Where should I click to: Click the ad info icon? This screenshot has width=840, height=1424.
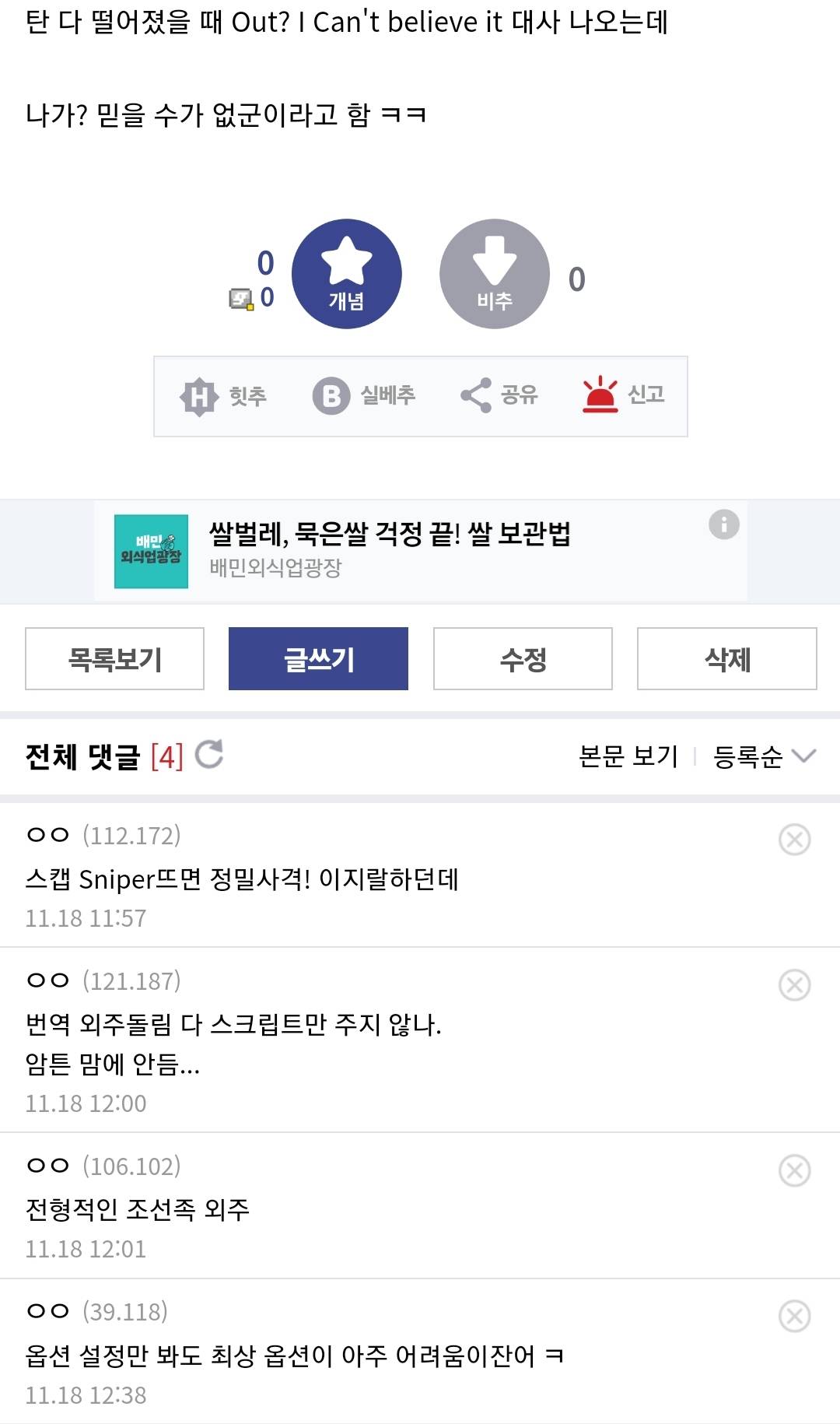click(x=723, y=524)
